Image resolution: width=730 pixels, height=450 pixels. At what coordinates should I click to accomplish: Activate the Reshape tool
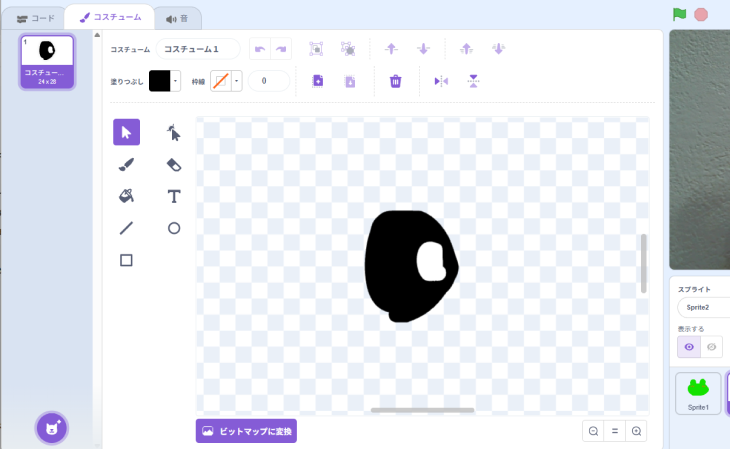tap(174, 132)
